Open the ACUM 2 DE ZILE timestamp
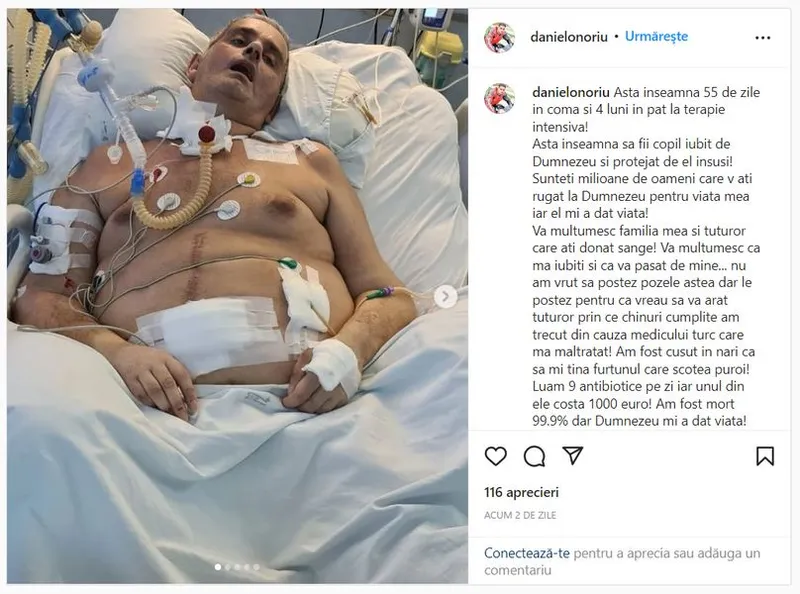The image size is (800, 594). coord(520,515)
